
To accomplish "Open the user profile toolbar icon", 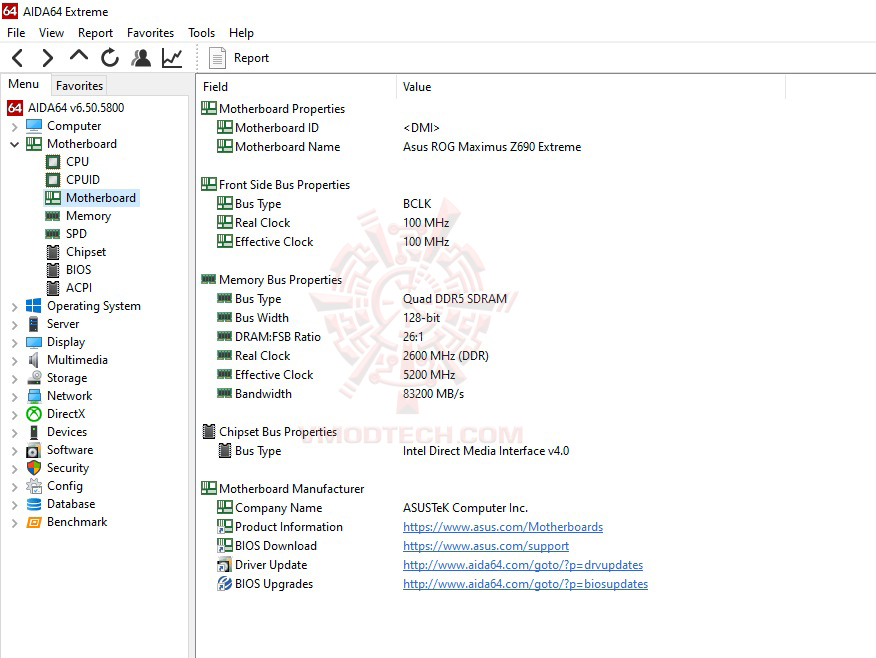I will [x=141, y=58].
